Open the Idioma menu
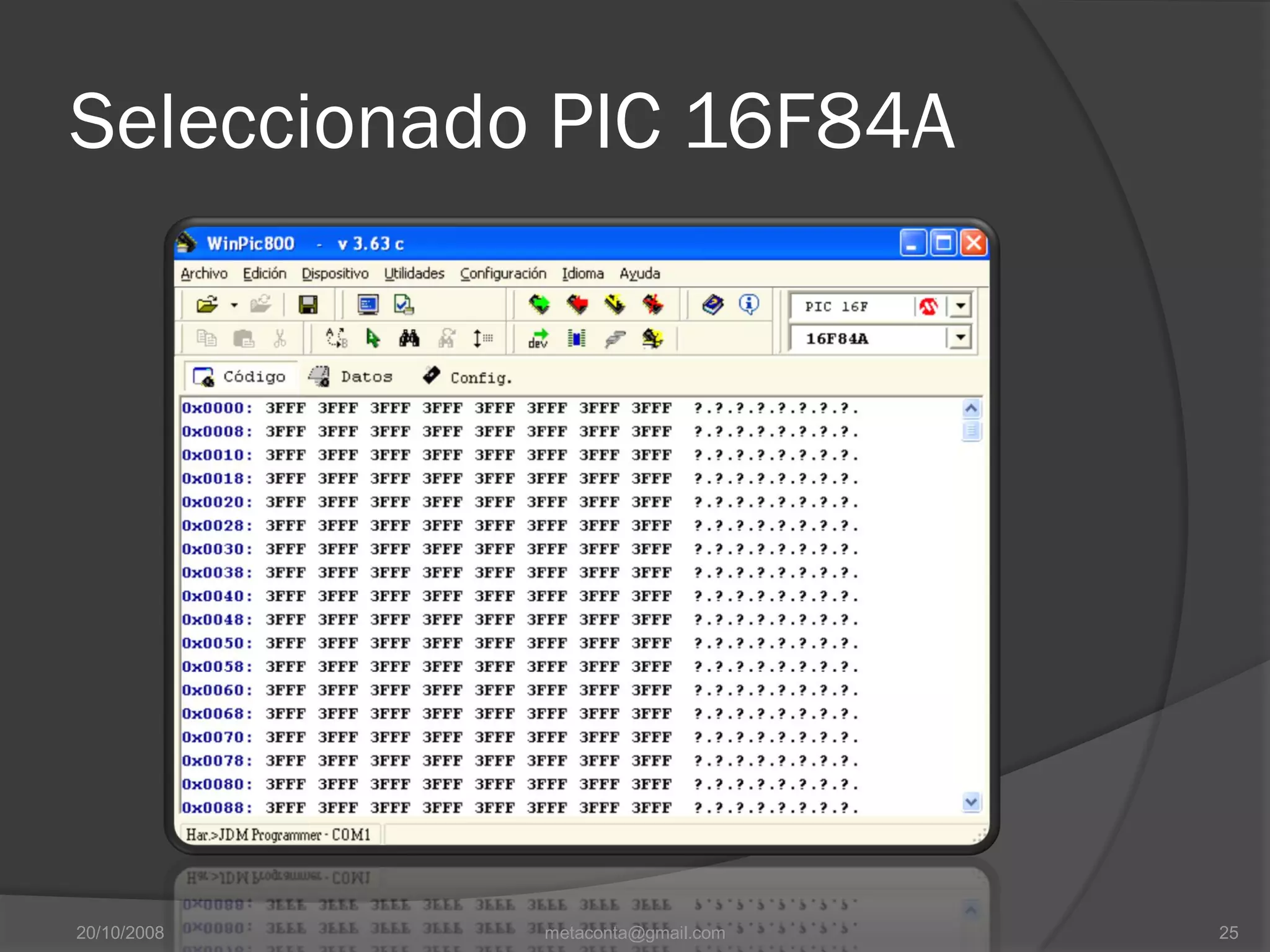Viewport: 1270px width, 952px height. click(x=582, y=273)
